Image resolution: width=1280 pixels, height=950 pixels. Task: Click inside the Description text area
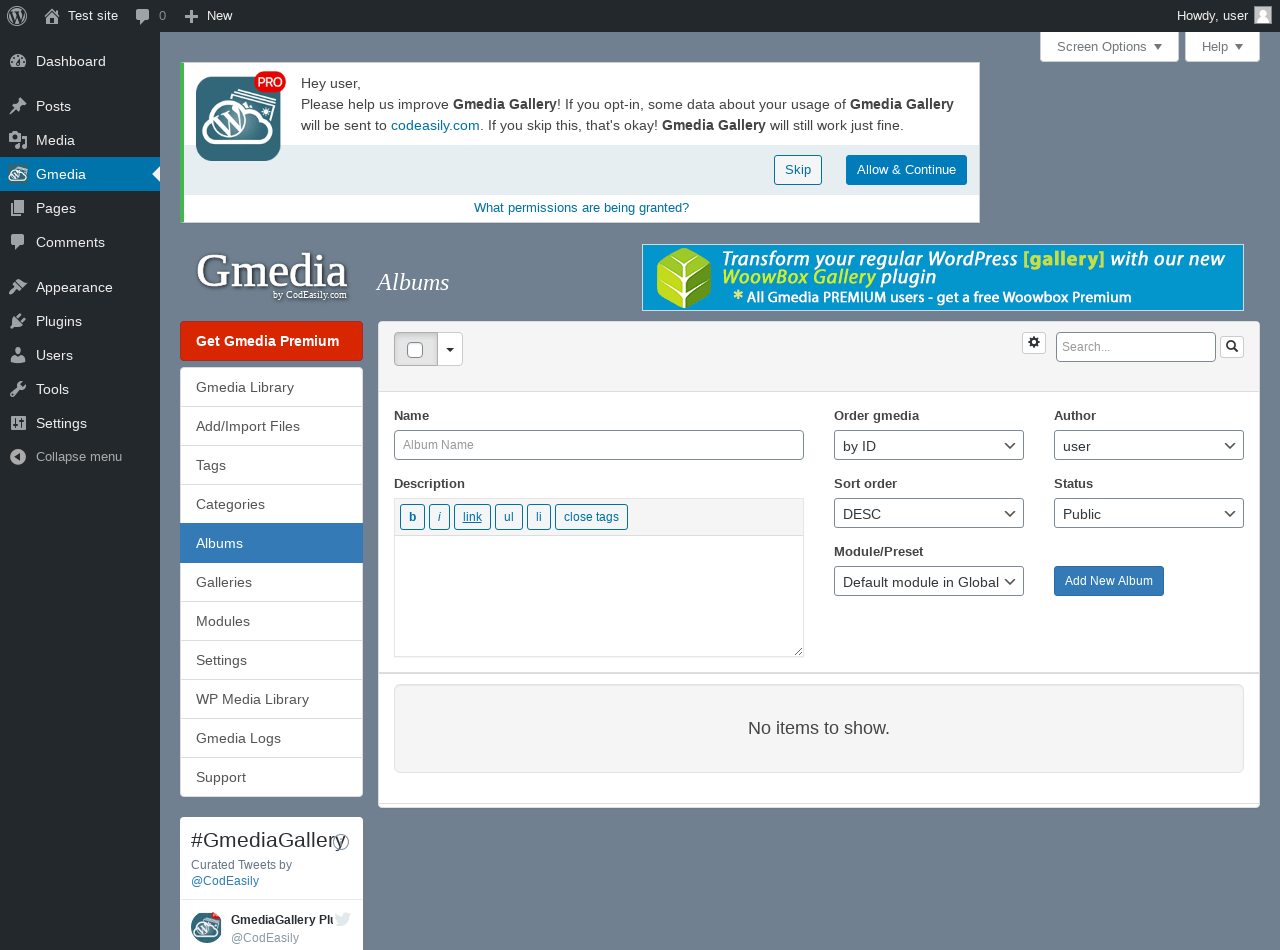[x=599, y=596]
